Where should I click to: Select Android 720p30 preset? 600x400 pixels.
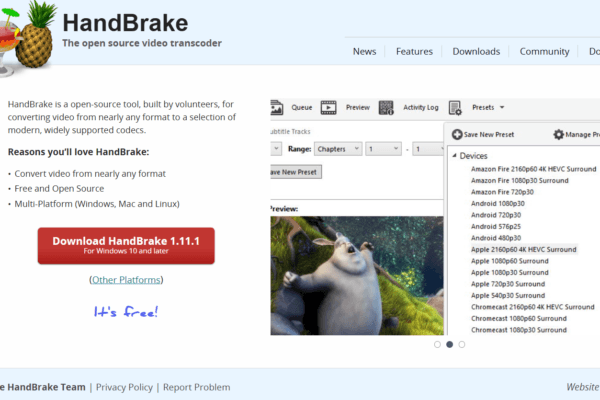click(x=496, y=215)
